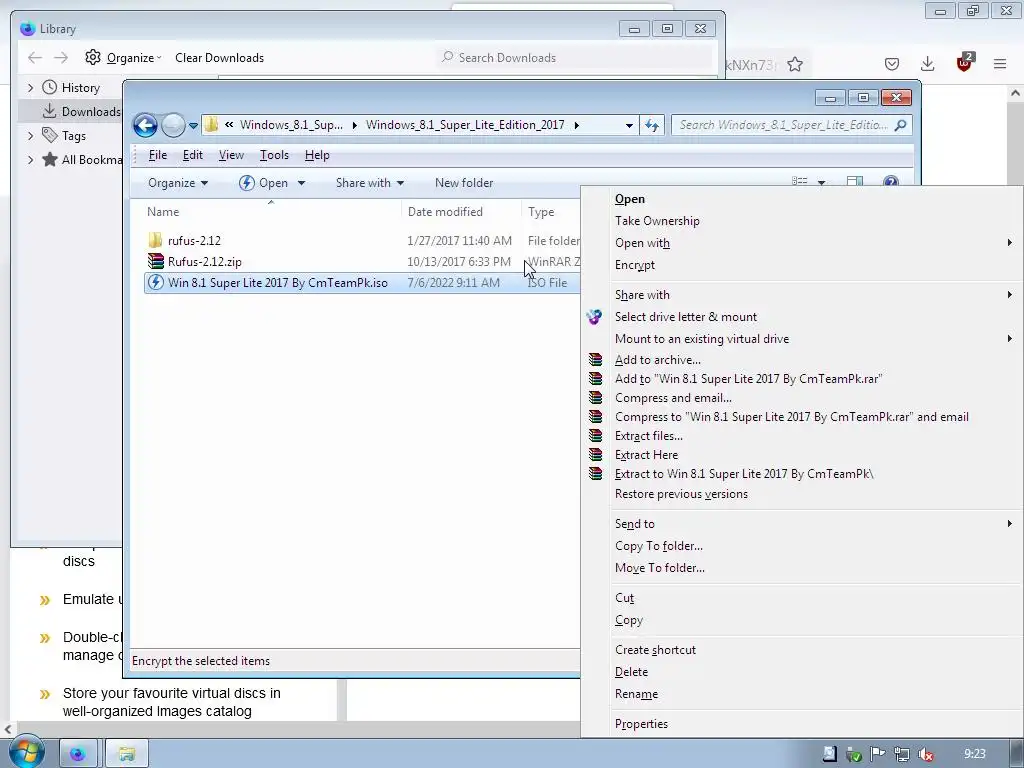Screen dimensions: 1024x768
Task: Click the change view icon in Explorer toolbar
Action: 800,182
